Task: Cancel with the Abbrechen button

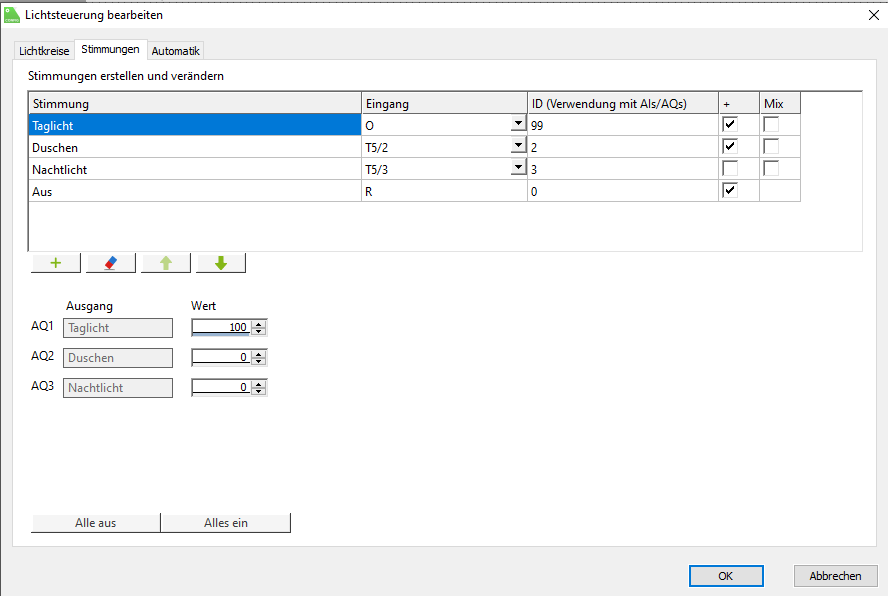Action: [835, 576]
